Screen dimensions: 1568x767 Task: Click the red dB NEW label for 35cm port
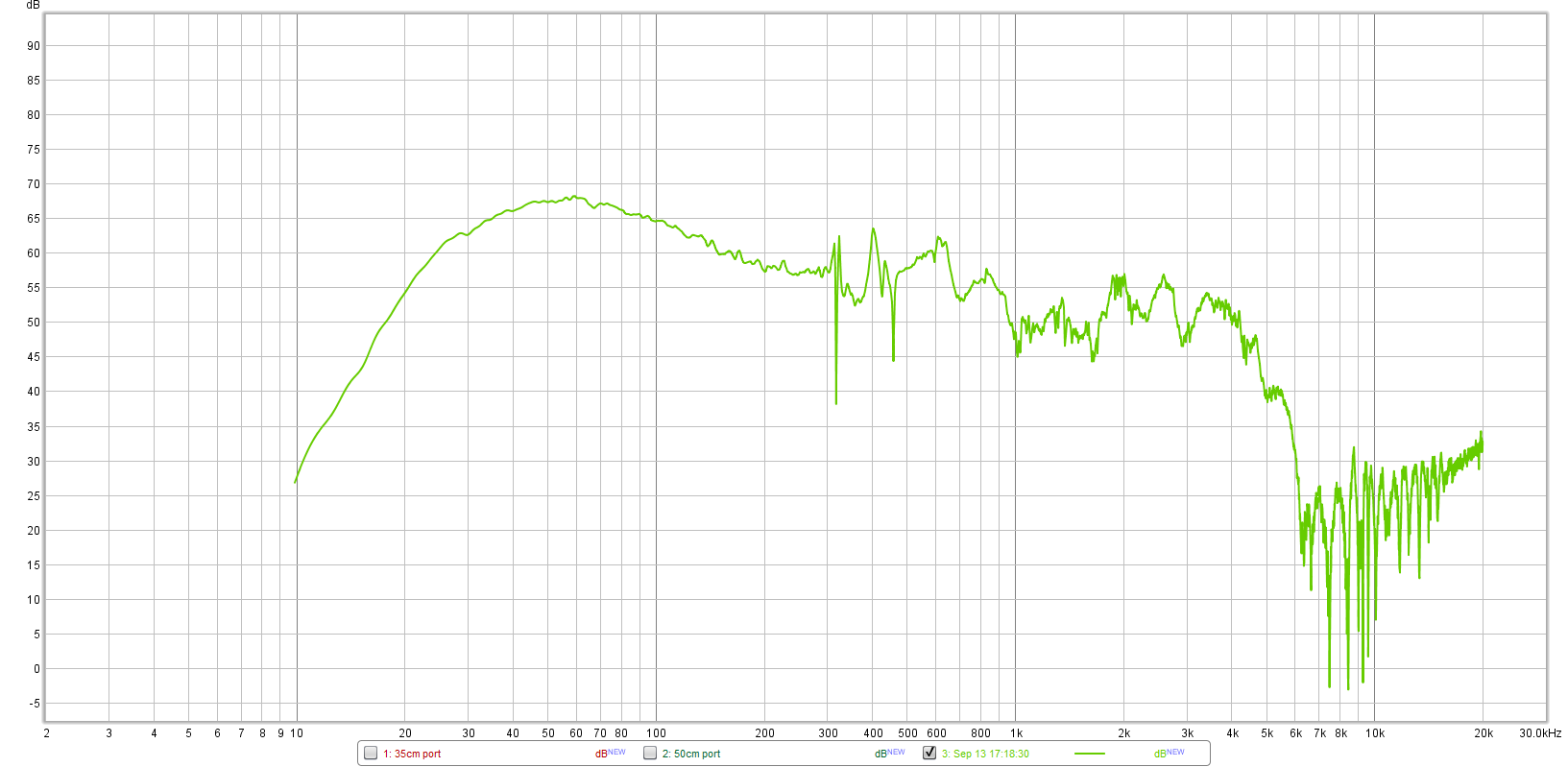tap(610, 754)
